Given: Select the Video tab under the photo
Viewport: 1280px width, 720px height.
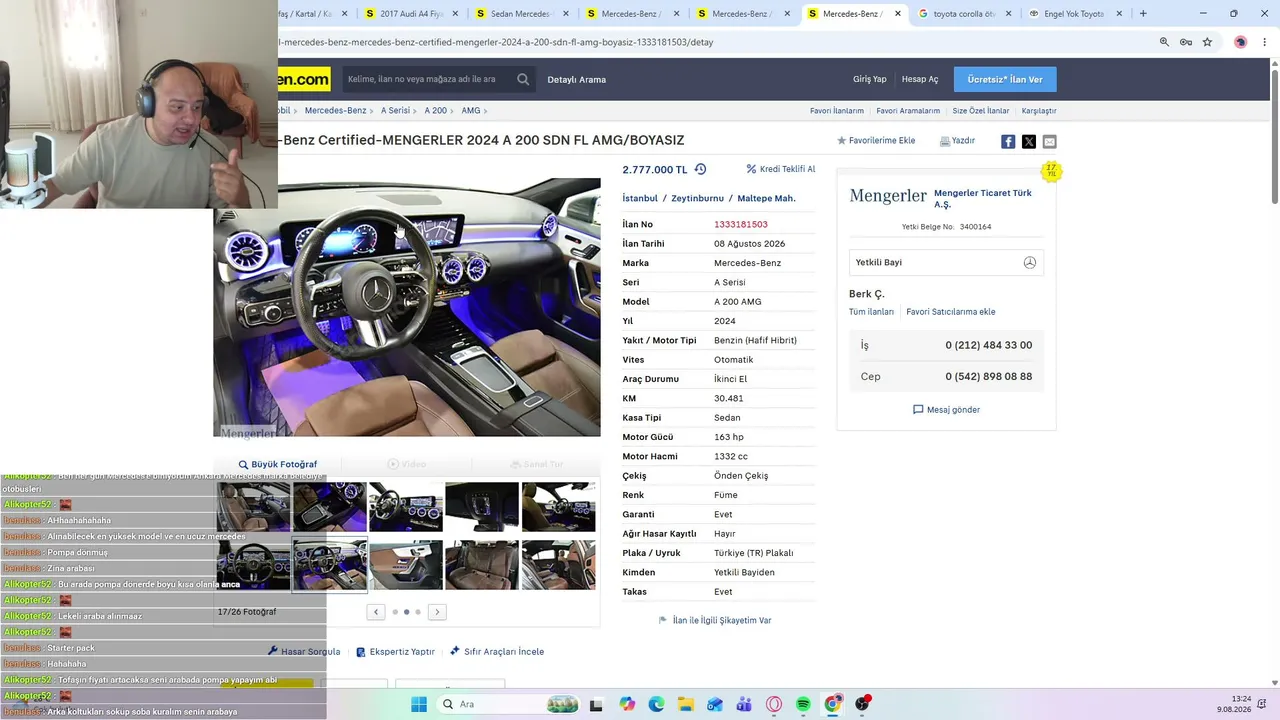Looking at the screenshot, I should coord(407,465).
